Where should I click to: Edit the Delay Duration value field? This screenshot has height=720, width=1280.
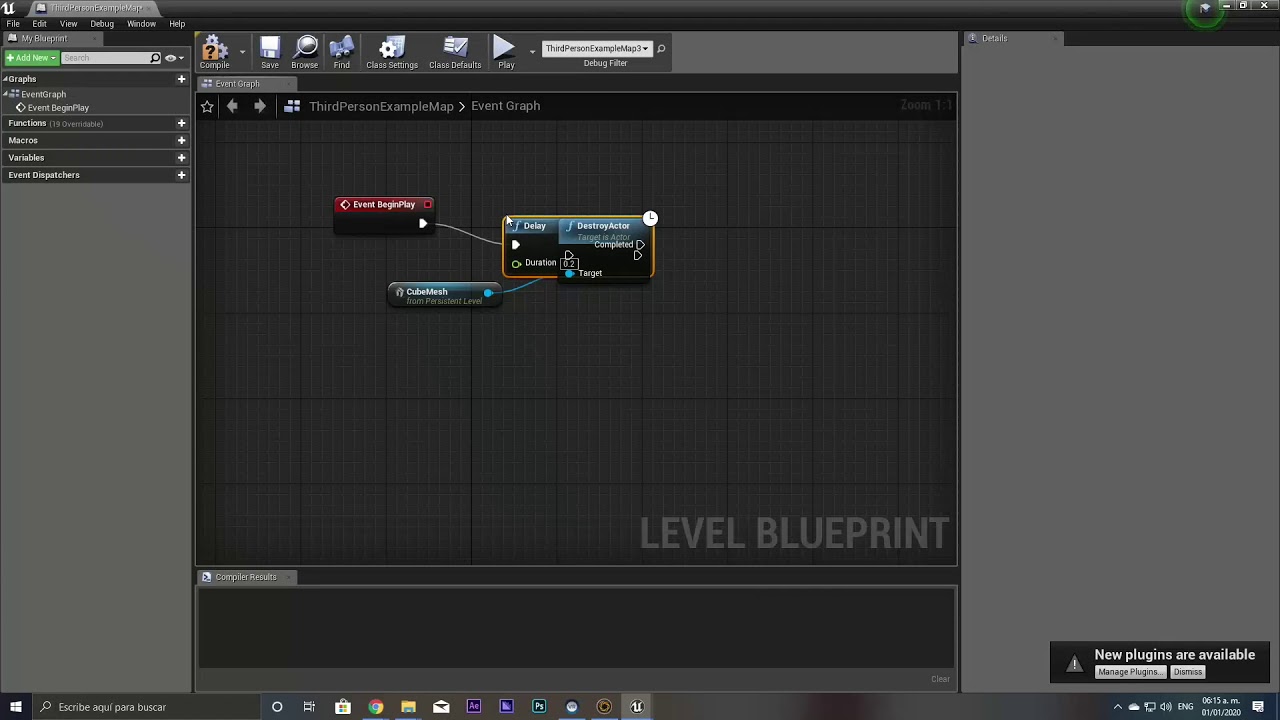569,263
